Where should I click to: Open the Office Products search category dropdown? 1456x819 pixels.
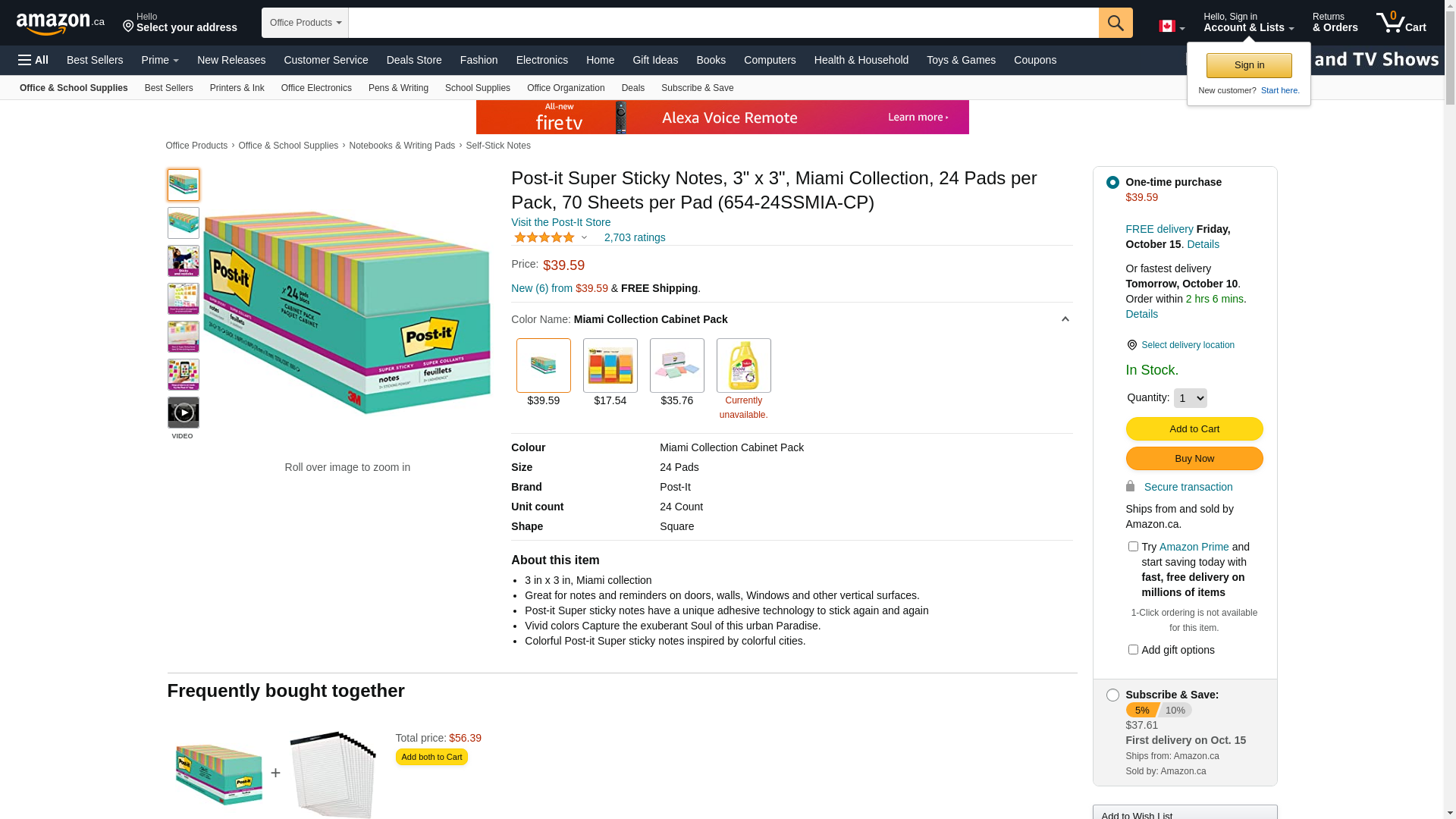pyautogui.click(x=305, y=23)
